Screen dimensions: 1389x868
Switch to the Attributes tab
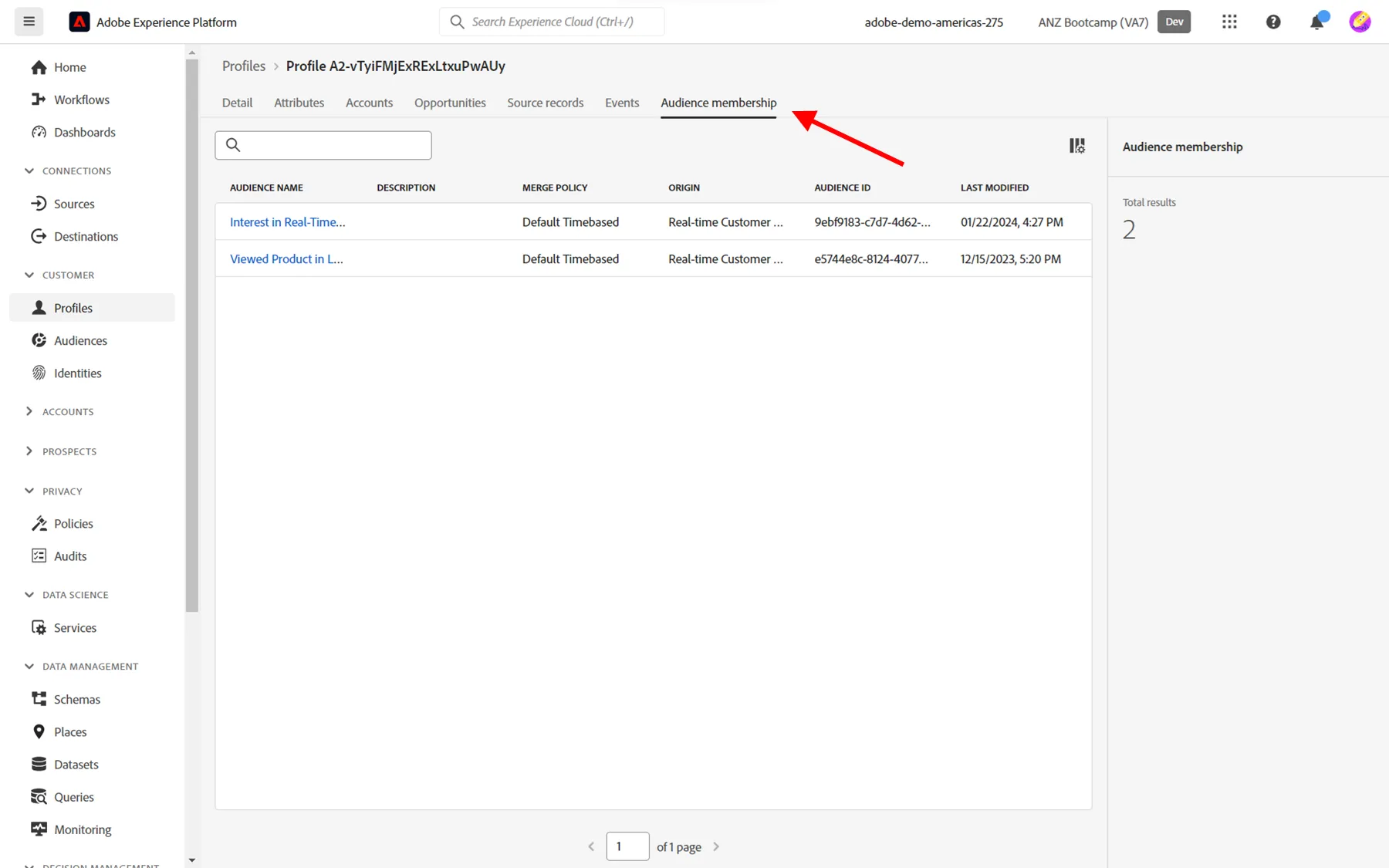tap(299, 103)
